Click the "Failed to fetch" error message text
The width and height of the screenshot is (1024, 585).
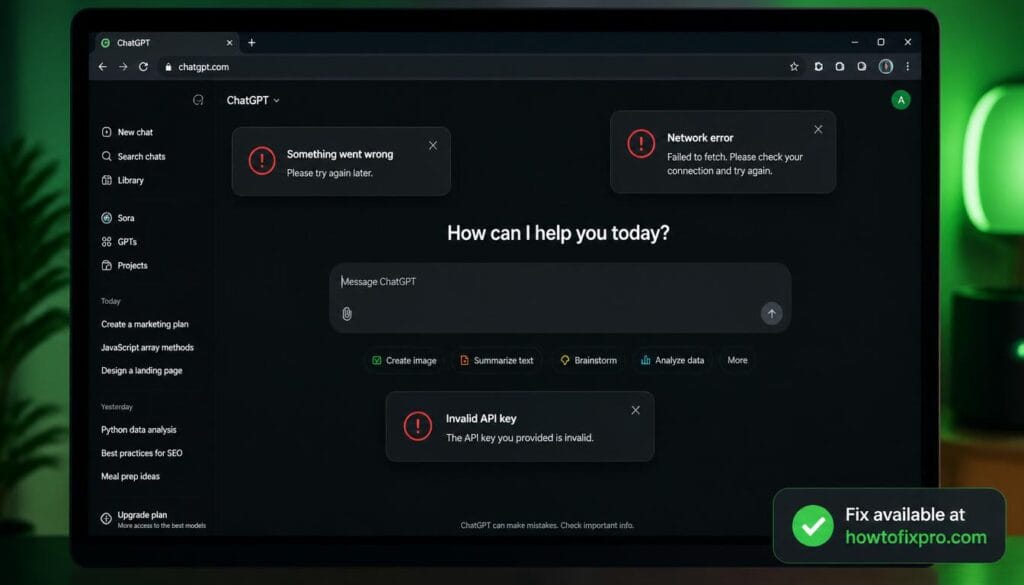click(735, 164)
